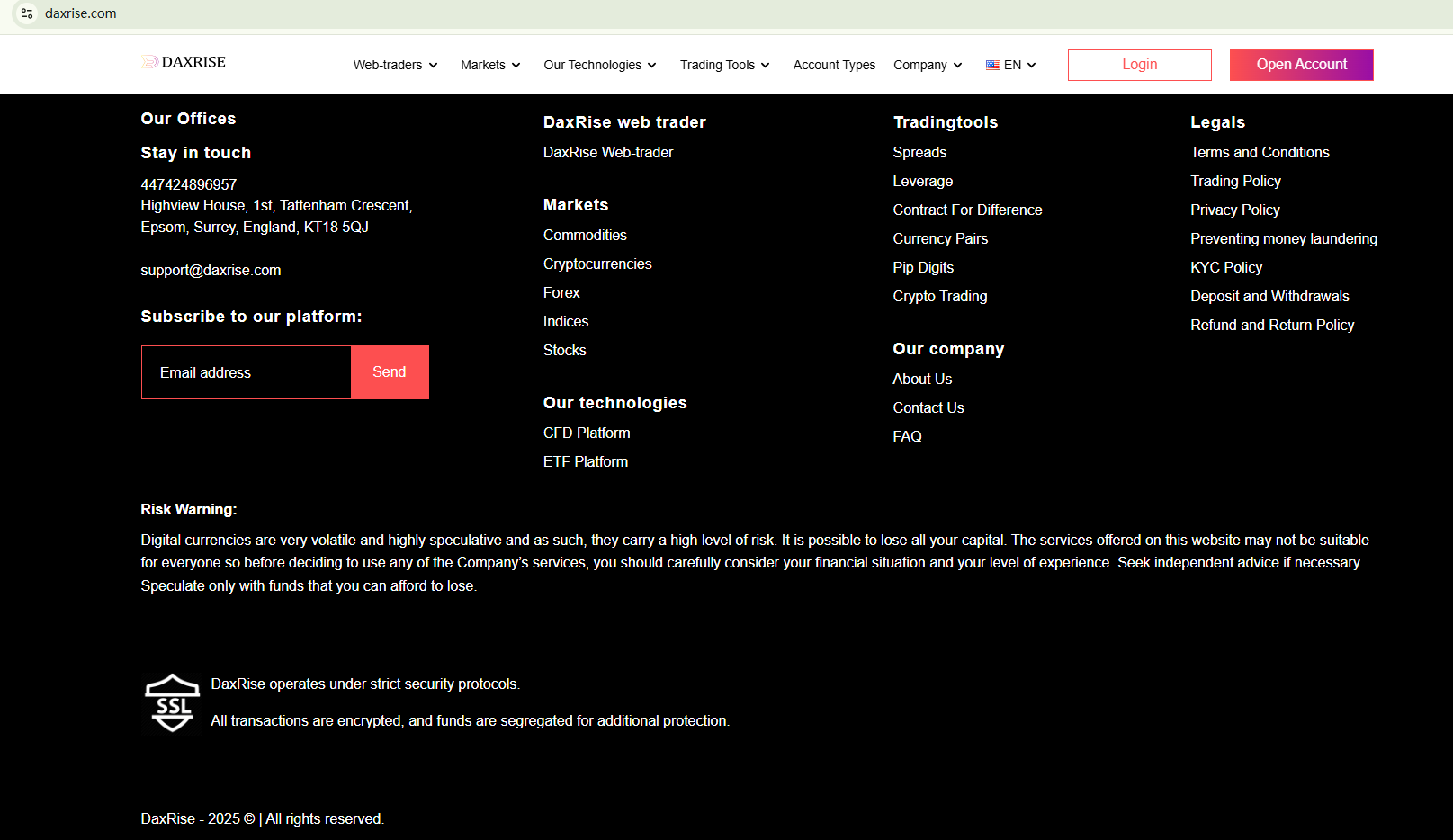The image size is (1453, 840).
Task: Click the DaxRise web trader footer heading
Action: pos(624,122)
